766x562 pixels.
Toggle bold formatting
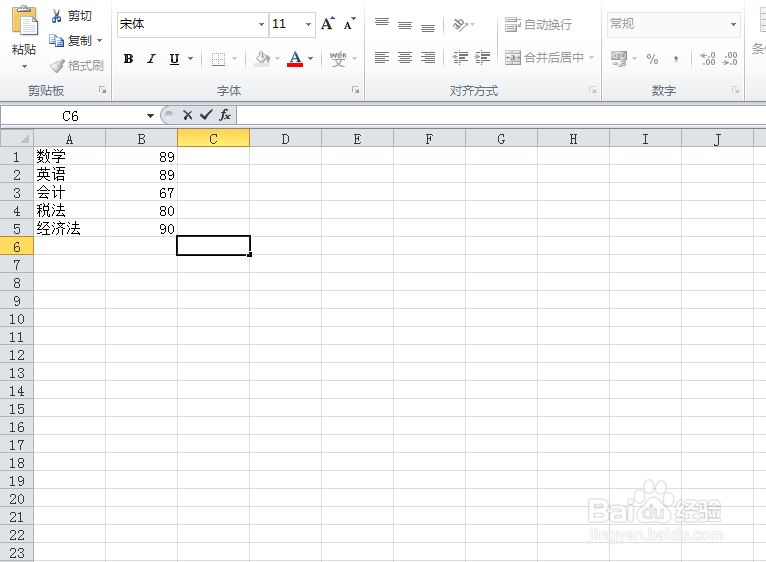point(128,59)
